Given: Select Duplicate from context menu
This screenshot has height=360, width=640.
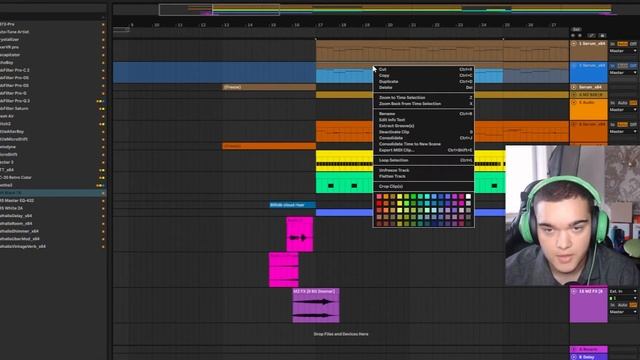Looking at the screenshot, I should (x=424, y=82).
